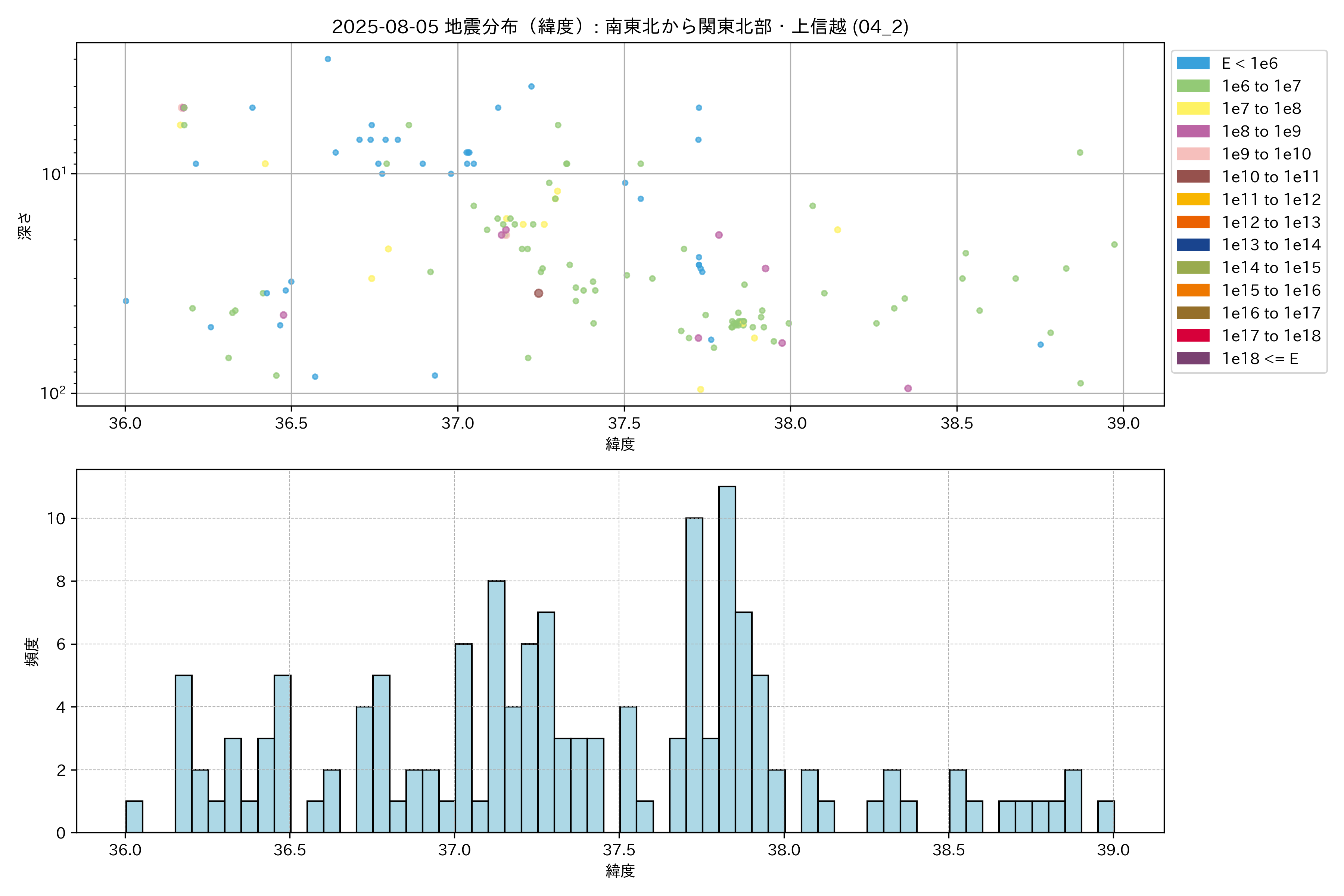Click the pink 1e9 to 1e10 swatch
Screen dimensions: 1344x896
1192,154
